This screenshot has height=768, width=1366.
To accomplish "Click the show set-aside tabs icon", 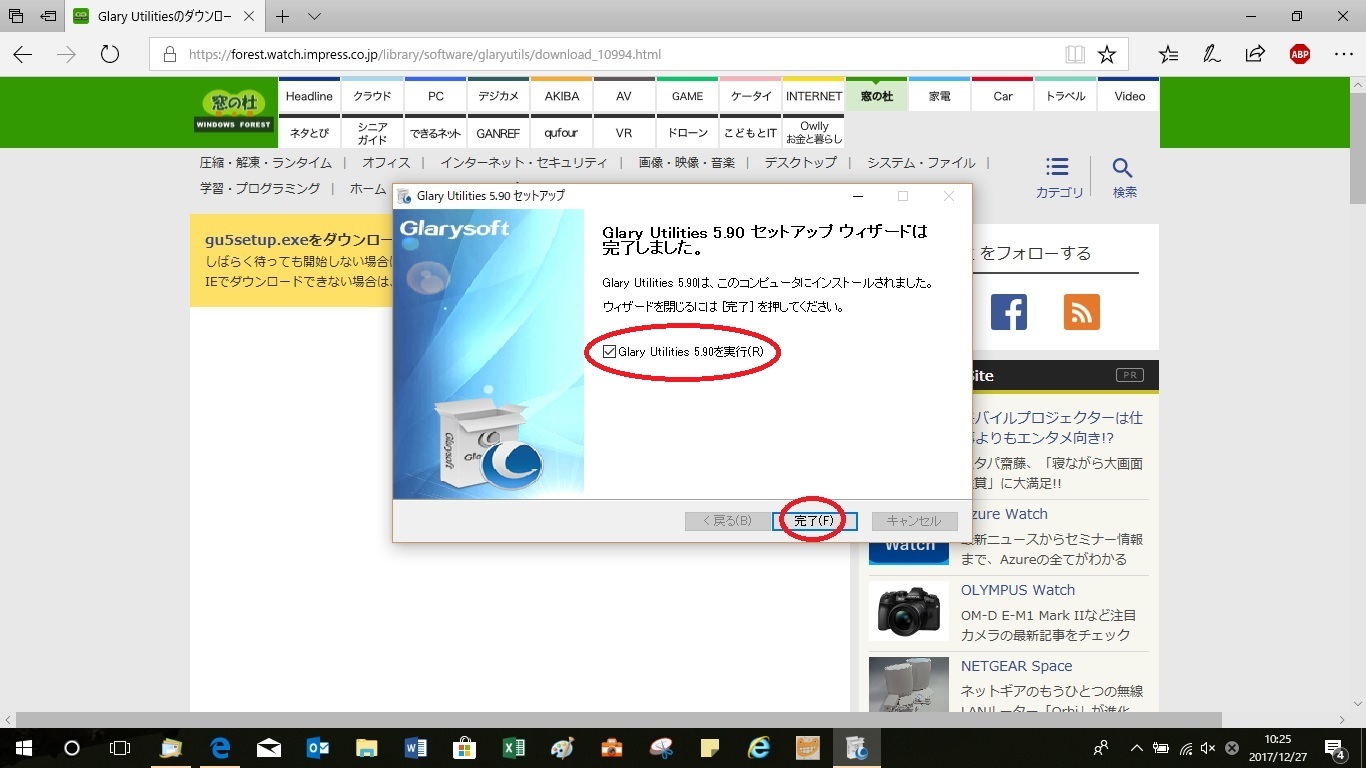I will (x=16, y=16).
